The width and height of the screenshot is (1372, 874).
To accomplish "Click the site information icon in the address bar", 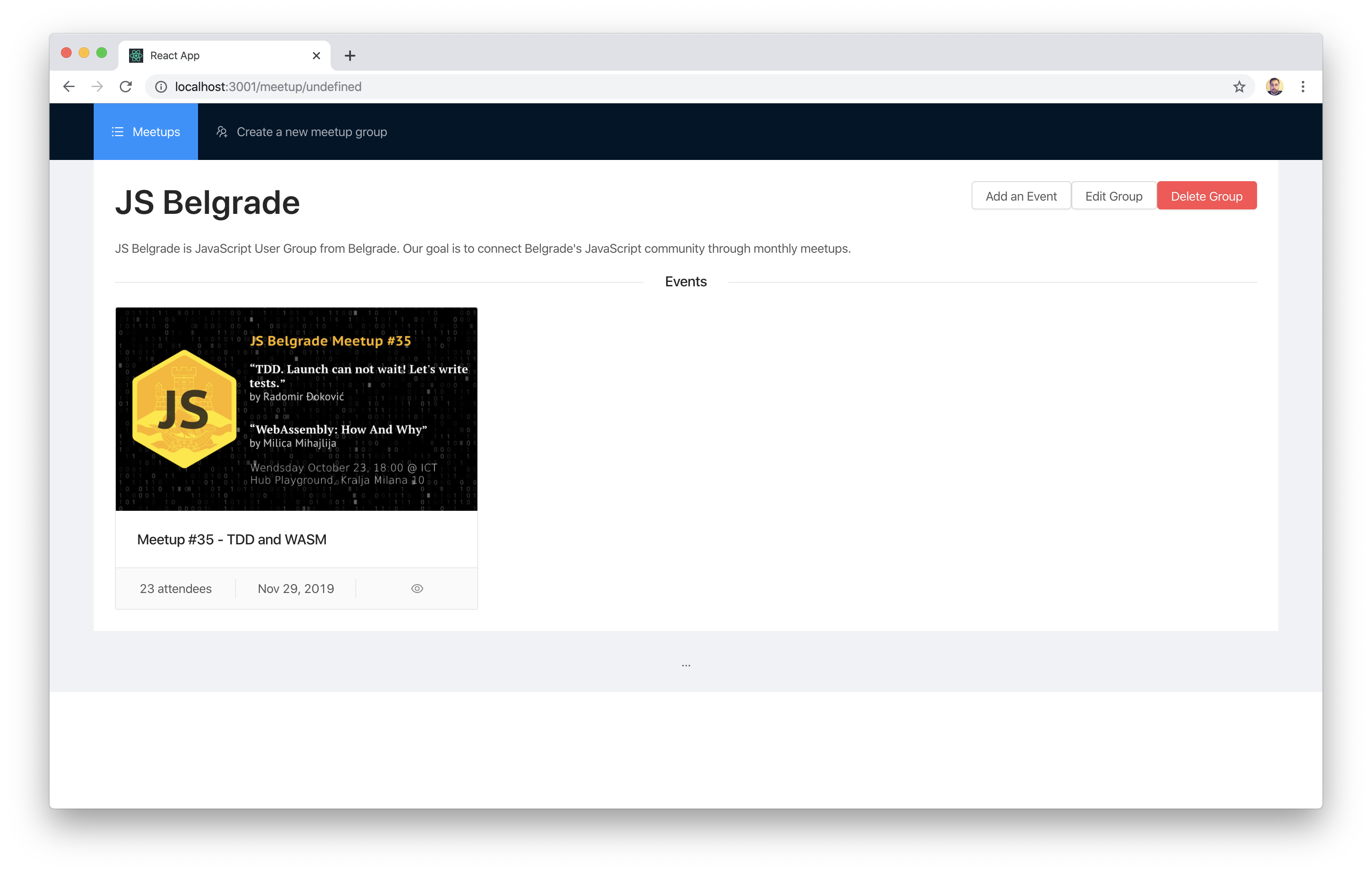I will click(161, 87).
